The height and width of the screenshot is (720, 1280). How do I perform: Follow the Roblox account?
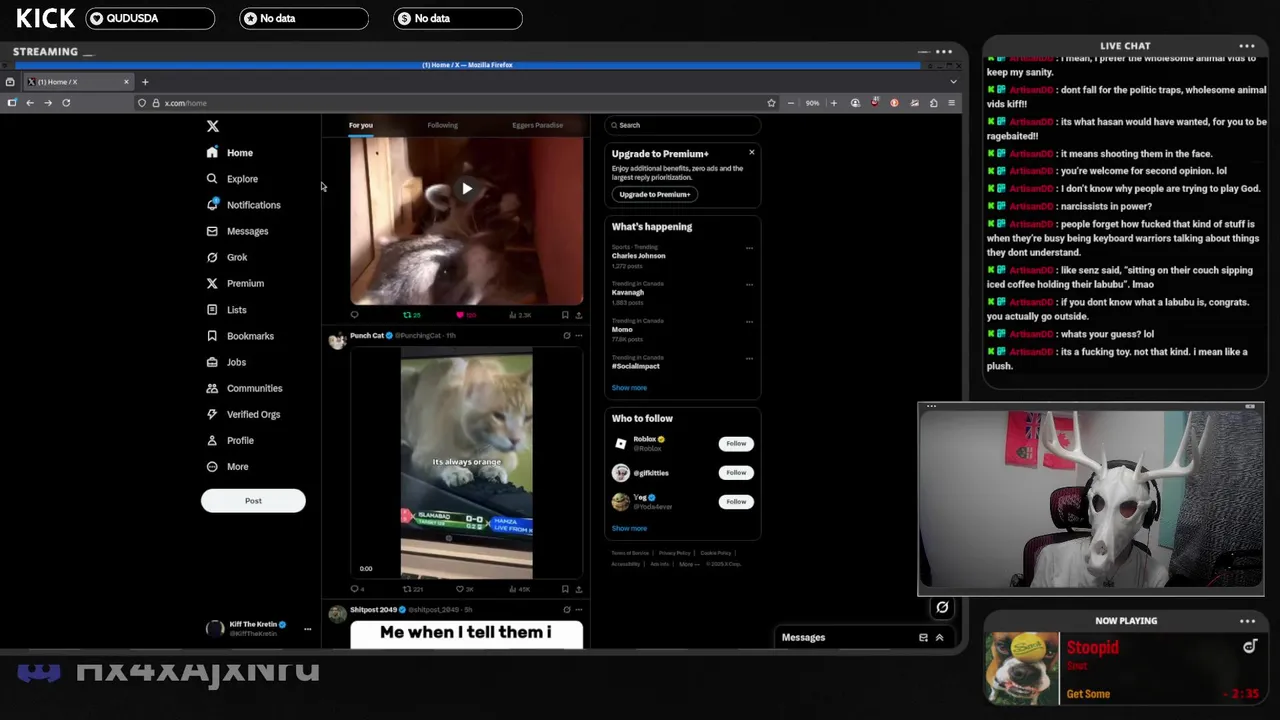(736, 443)
